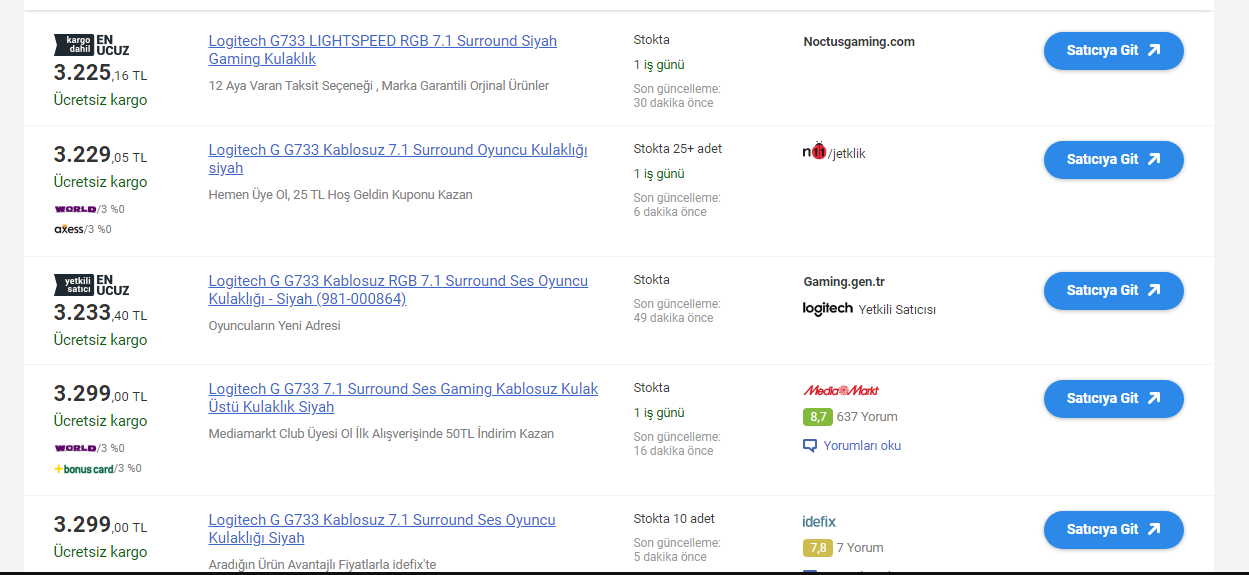Go to seller Noctusgaming.com via Satıcıya Git

pyautogui.click(x=1113, y=51)
